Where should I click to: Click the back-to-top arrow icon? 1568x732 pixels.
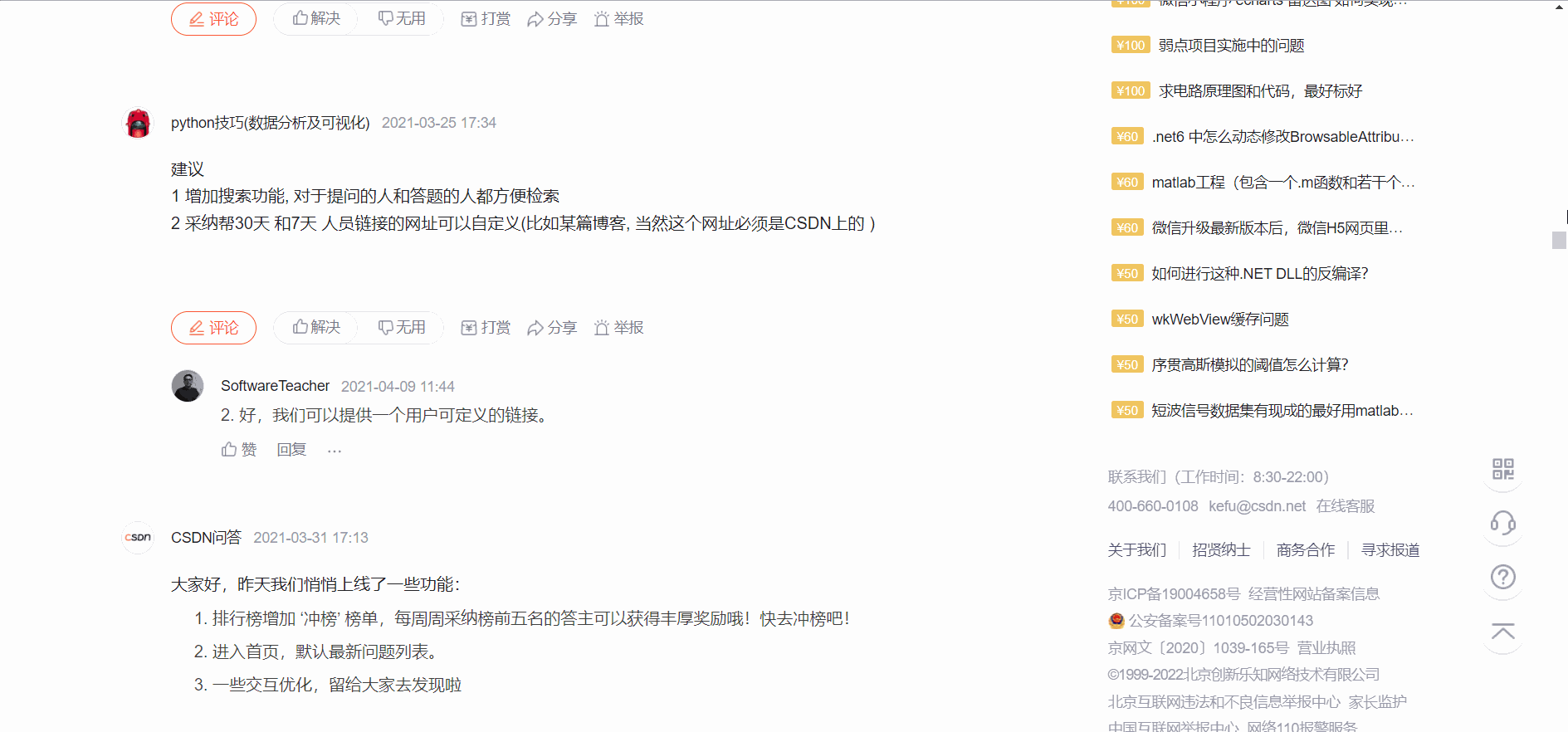(1502, 632)
